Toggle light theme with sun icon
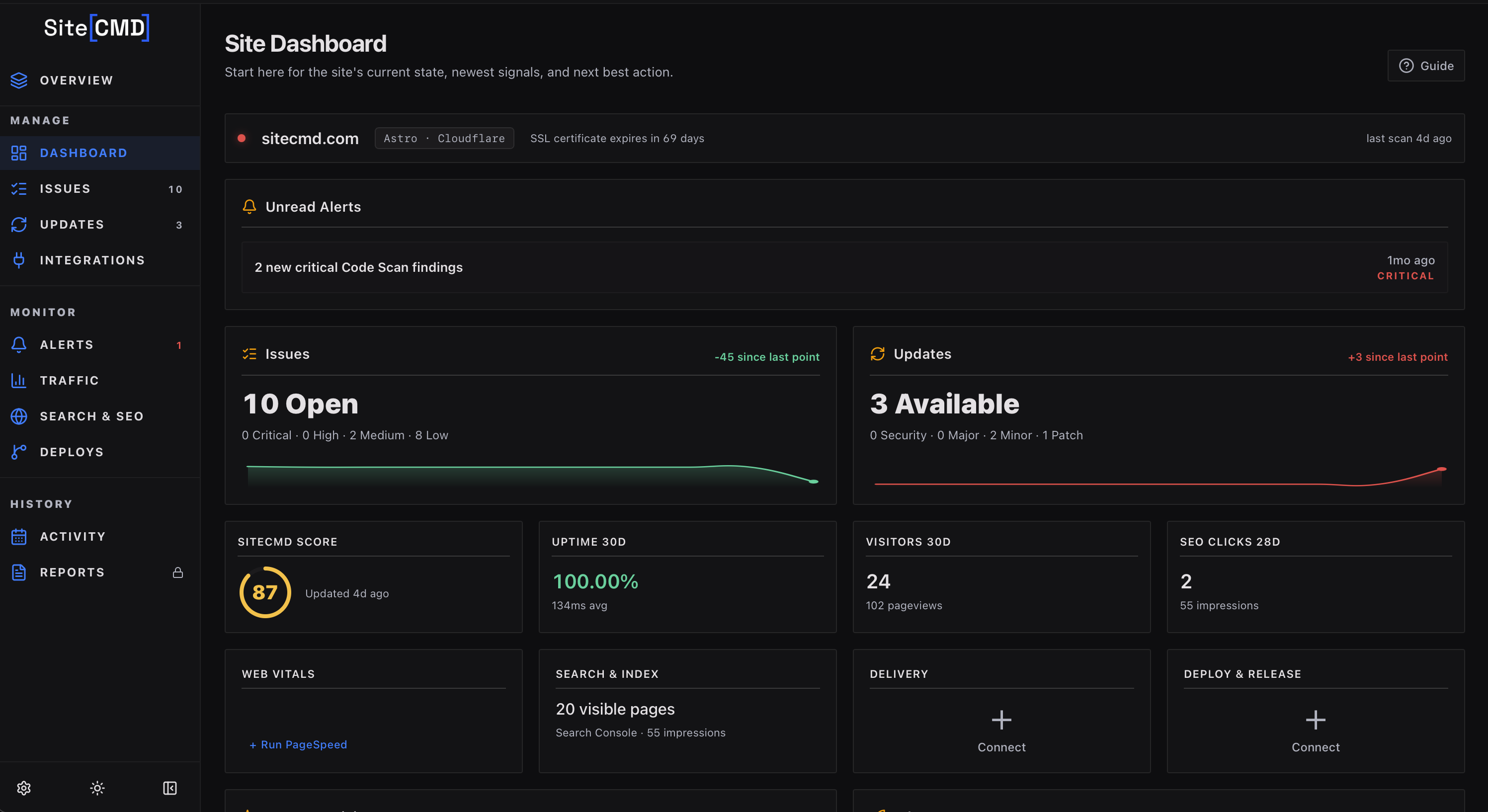 (97, 788)
